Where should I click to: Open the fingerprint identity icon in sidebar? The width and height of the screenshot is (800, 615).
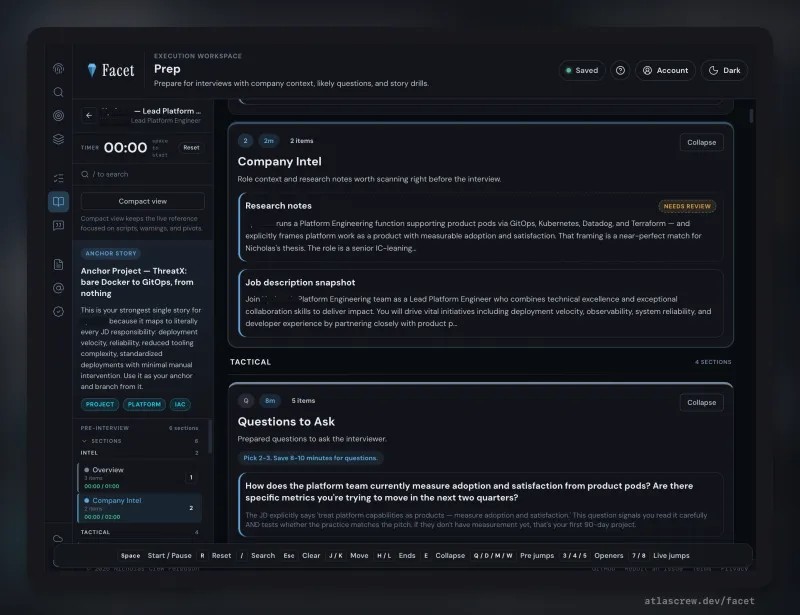tap(59, 68)
